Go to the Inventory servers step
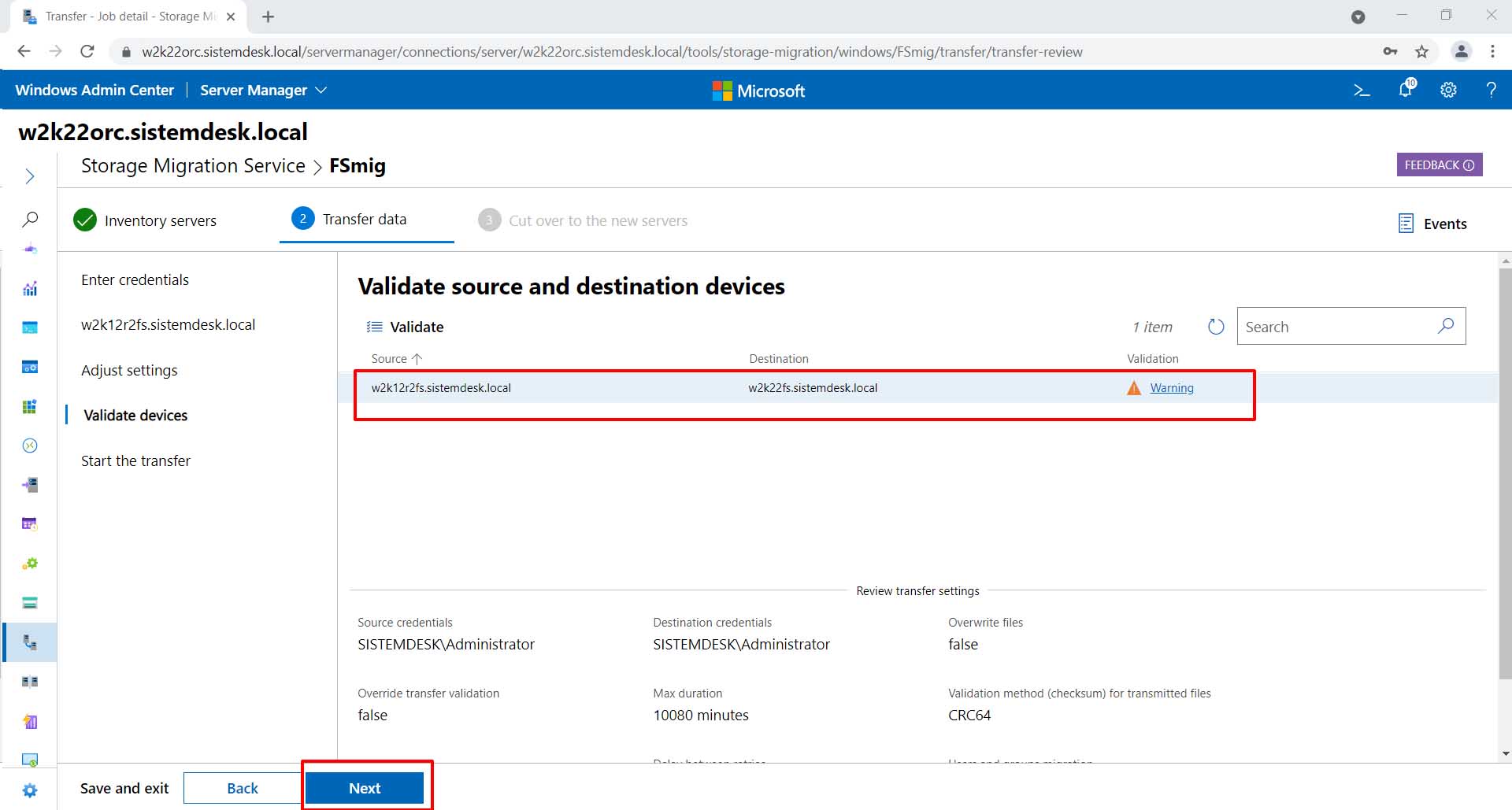This screenshot has height=810, width=1512. click(145, 220)
